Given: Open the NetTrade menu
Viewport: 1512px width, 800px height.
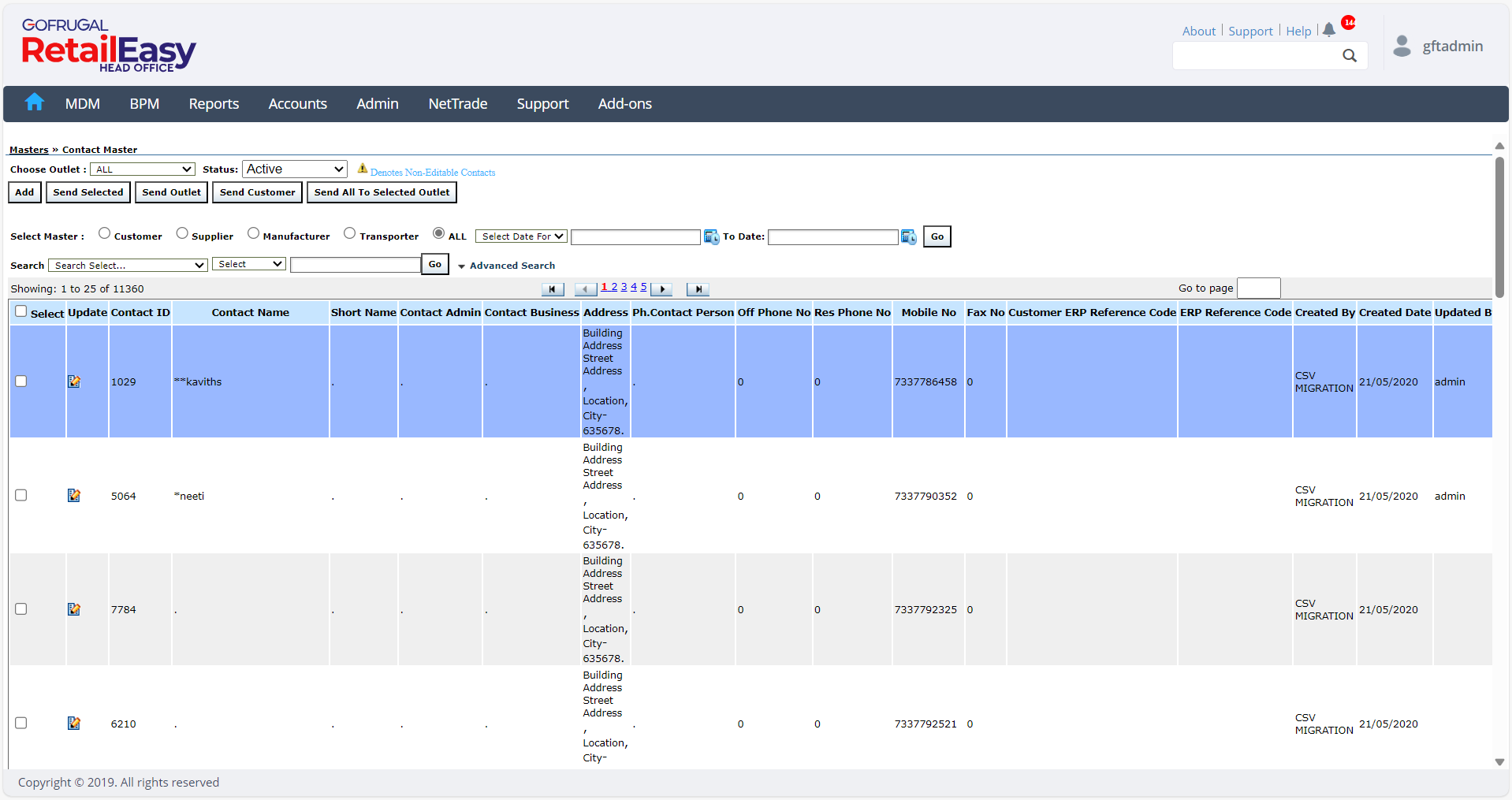Looking at the screenshot, I should [x=457, y=104].
